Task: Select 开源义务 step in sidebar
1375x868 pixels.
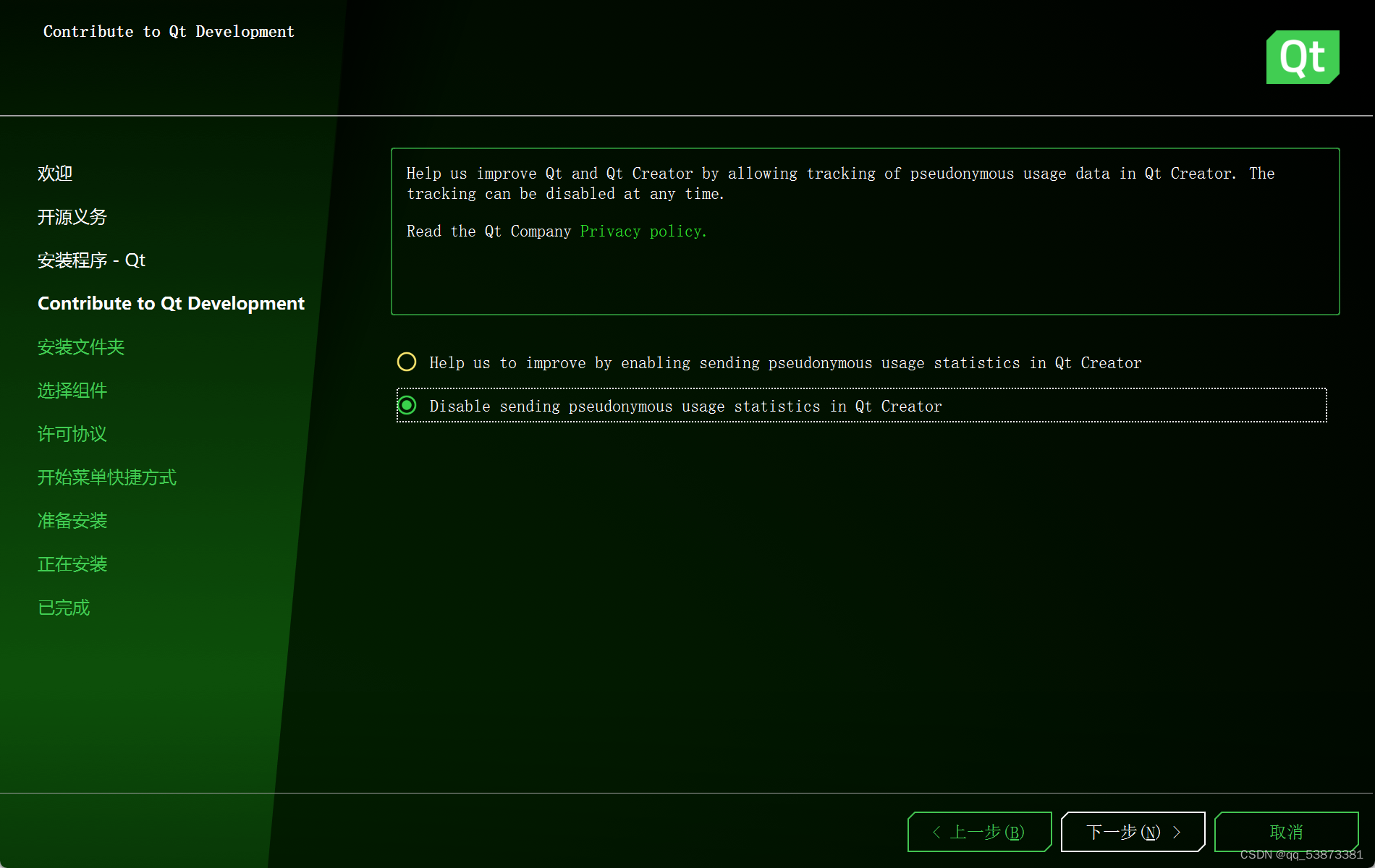Action: click(x=72, y=217)
